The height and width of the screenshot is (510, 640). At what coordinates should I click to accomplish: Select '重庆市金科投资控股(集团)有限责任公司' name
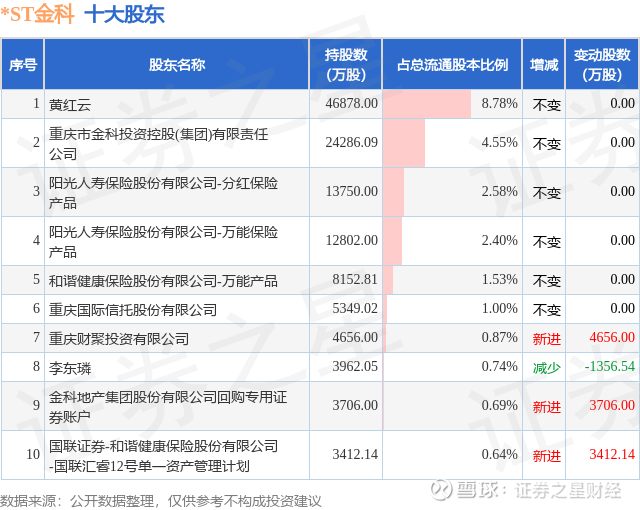[158, 143]
